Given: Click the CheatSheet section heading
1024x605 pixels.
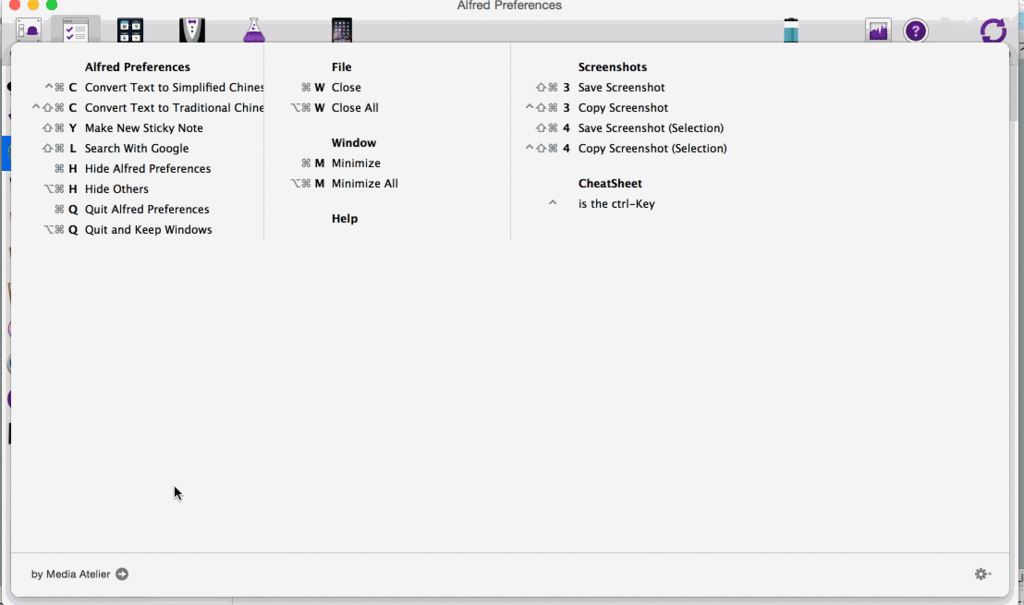Looking at the screenshot, I should [x=610, y=183].
